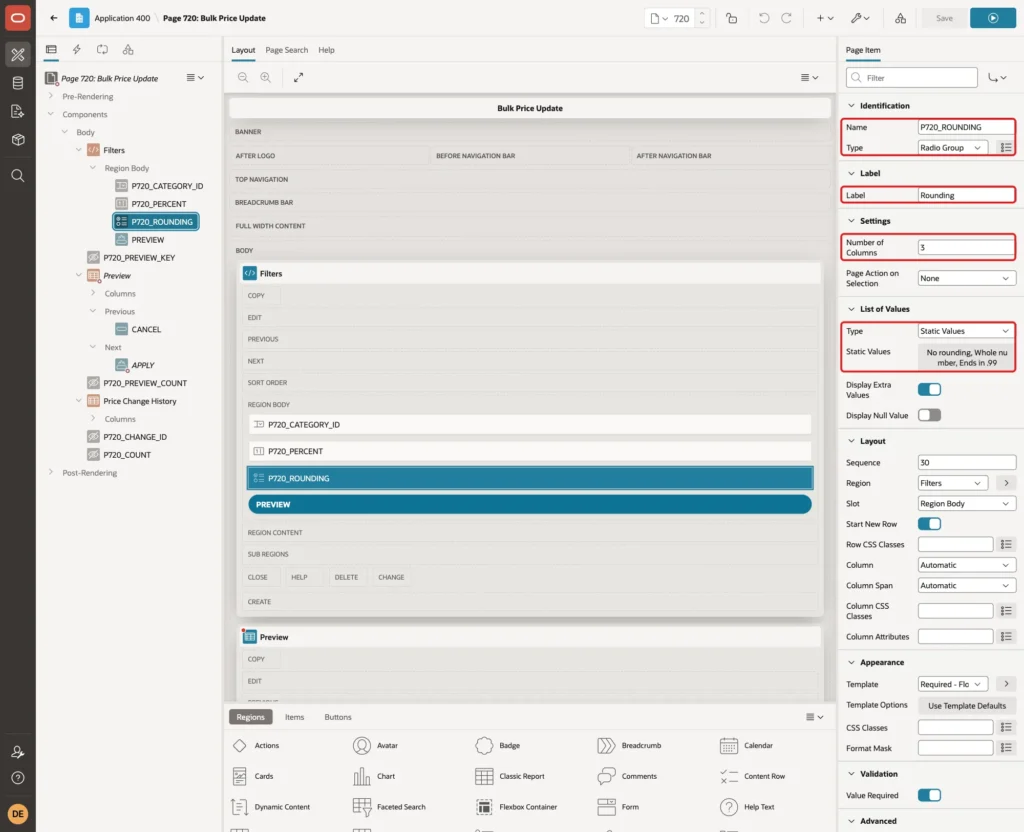Collapse the Layout property section
1024x832 pixels.
coord(851,441)
